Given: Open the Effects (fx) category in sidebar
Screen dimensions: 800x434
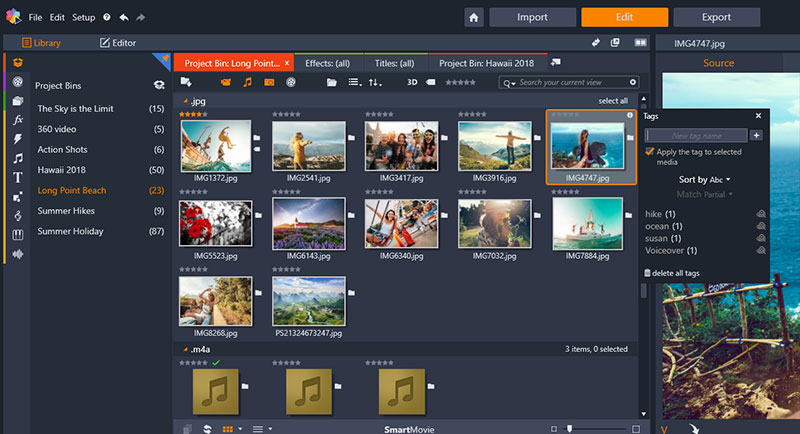Looking at the screenshot, I should 18,119.
